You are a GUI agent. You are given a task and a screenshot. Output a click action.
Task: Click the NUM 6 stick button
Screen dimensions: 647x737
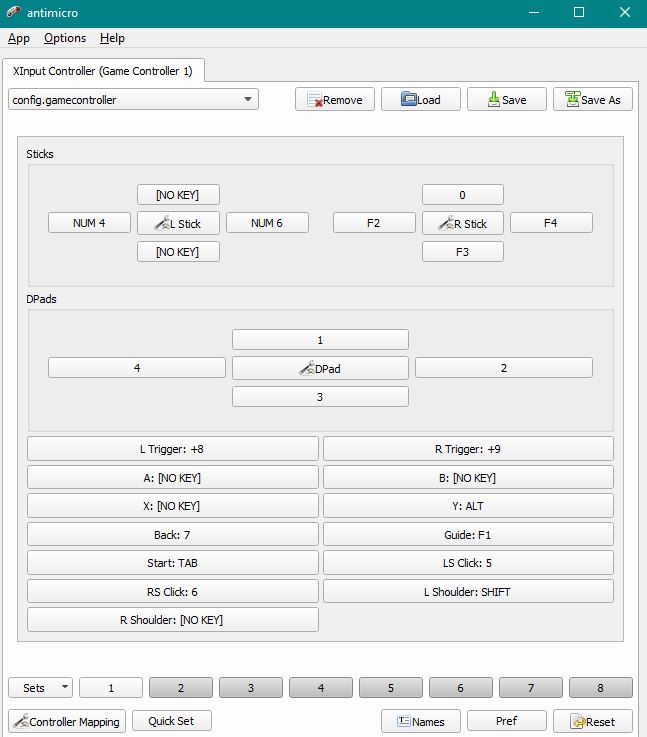(x=267, y=223)
